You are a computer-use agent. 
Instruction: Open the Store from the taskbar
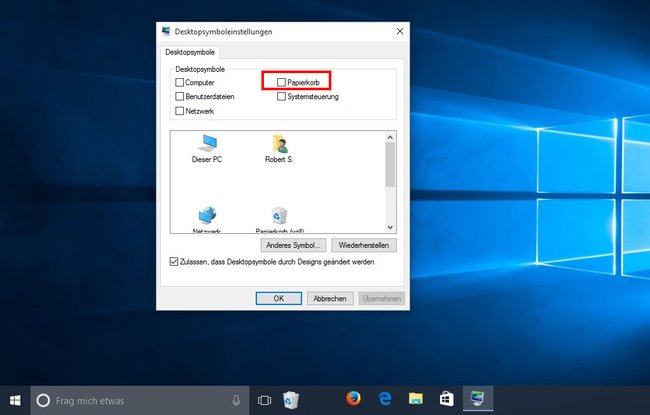click(446, 399)
